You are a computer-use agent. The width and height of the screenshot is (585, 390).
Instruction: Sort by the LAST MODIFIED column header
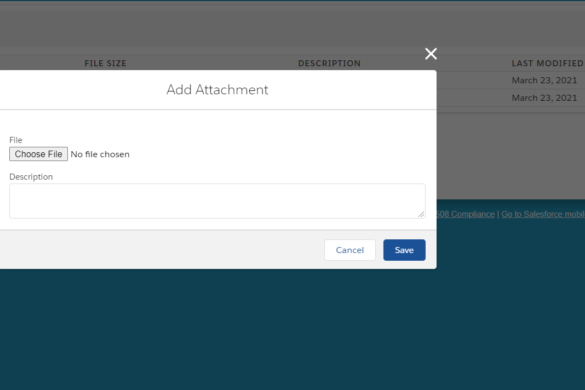(x=547, y=63)
